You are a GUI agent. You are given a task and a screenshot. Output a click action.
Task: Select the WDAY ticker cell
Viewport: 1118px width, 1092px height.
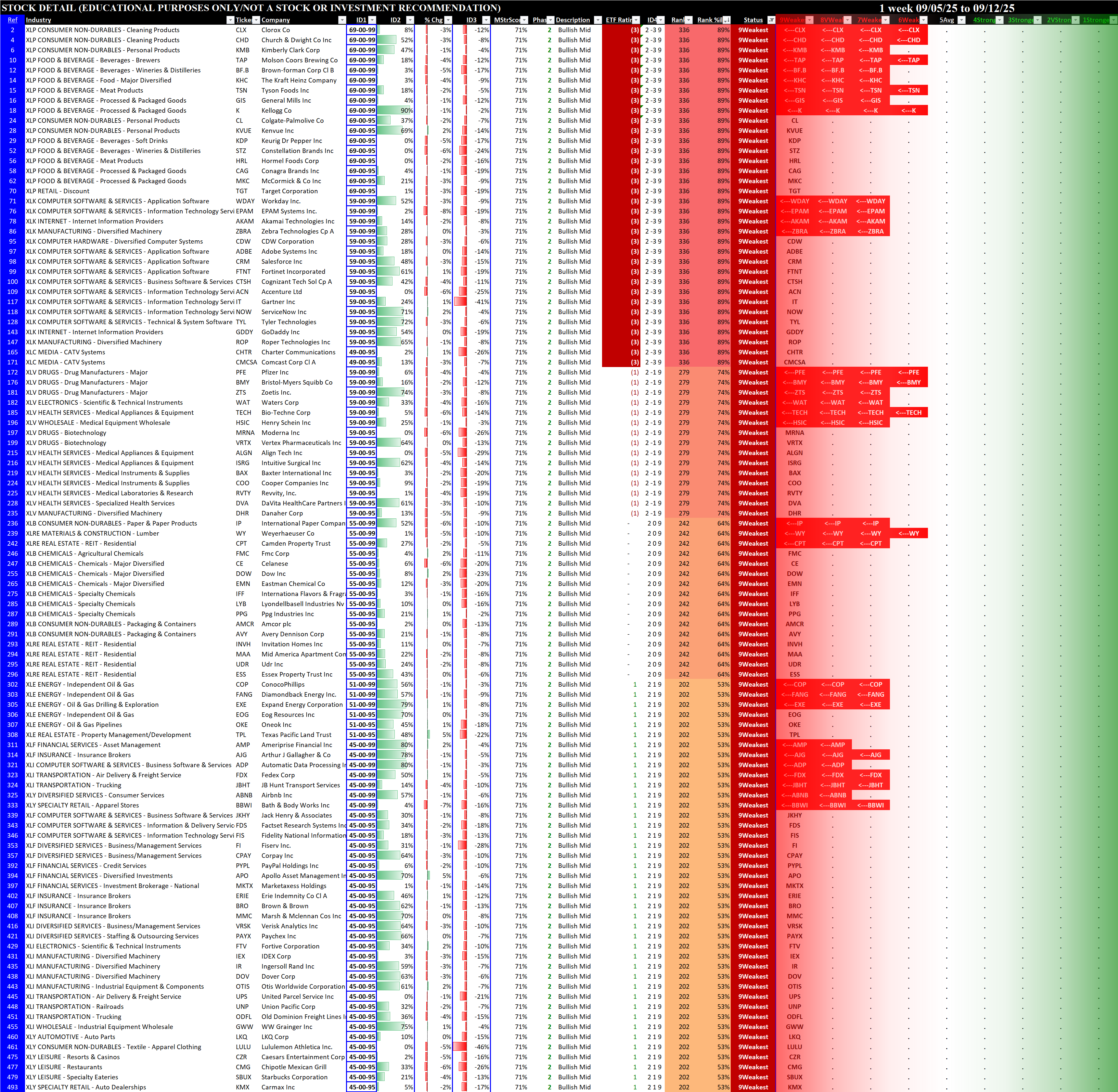coord(245,201)
